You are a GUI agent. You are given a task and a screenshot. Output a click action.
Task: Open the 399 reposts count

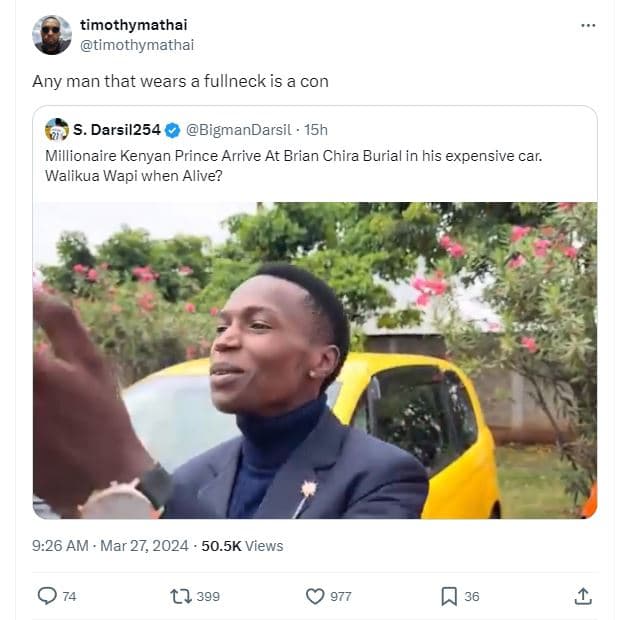(x=208, y=596)
